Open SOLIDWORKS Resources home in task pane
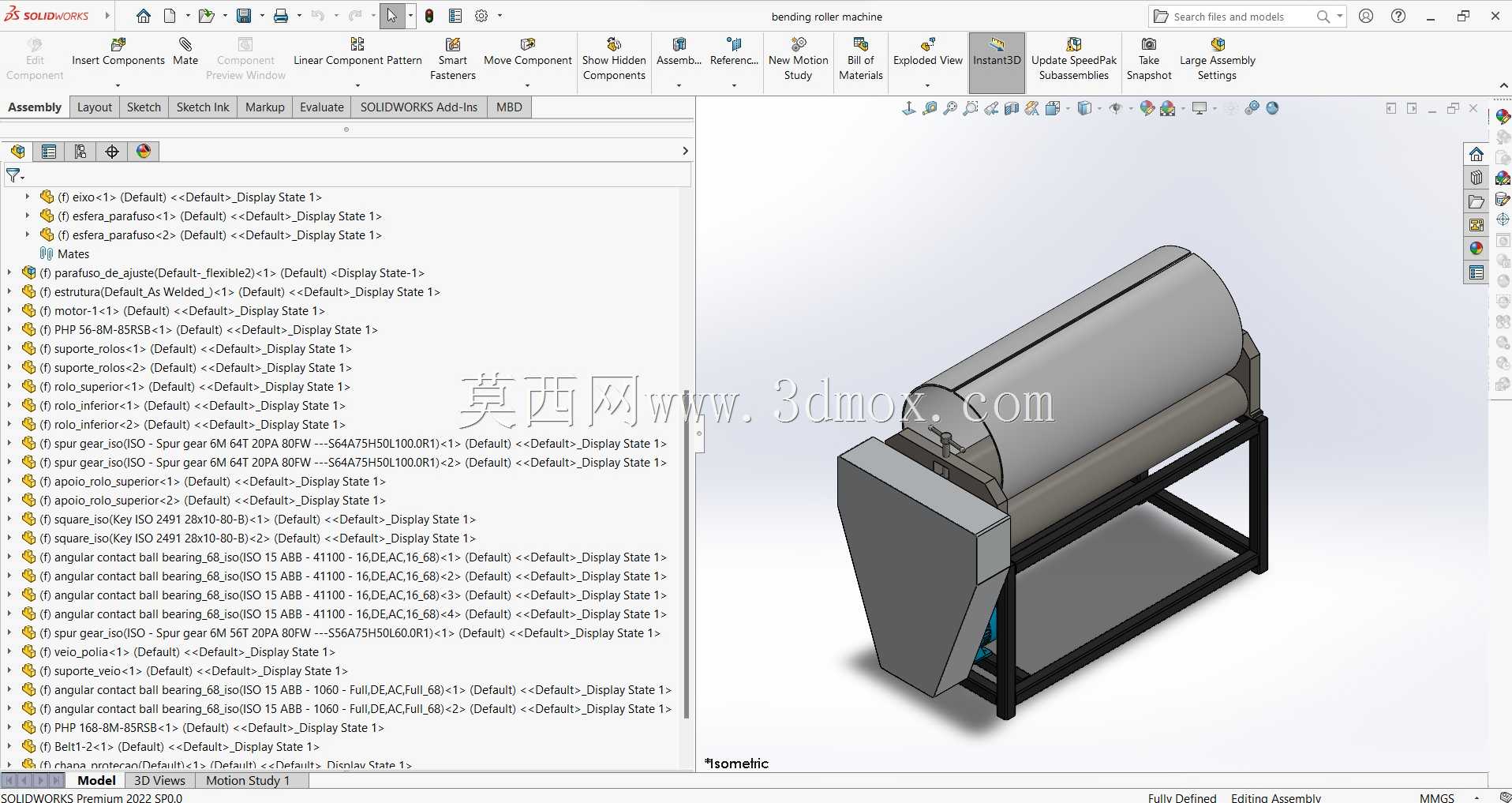 point(1476,154)
